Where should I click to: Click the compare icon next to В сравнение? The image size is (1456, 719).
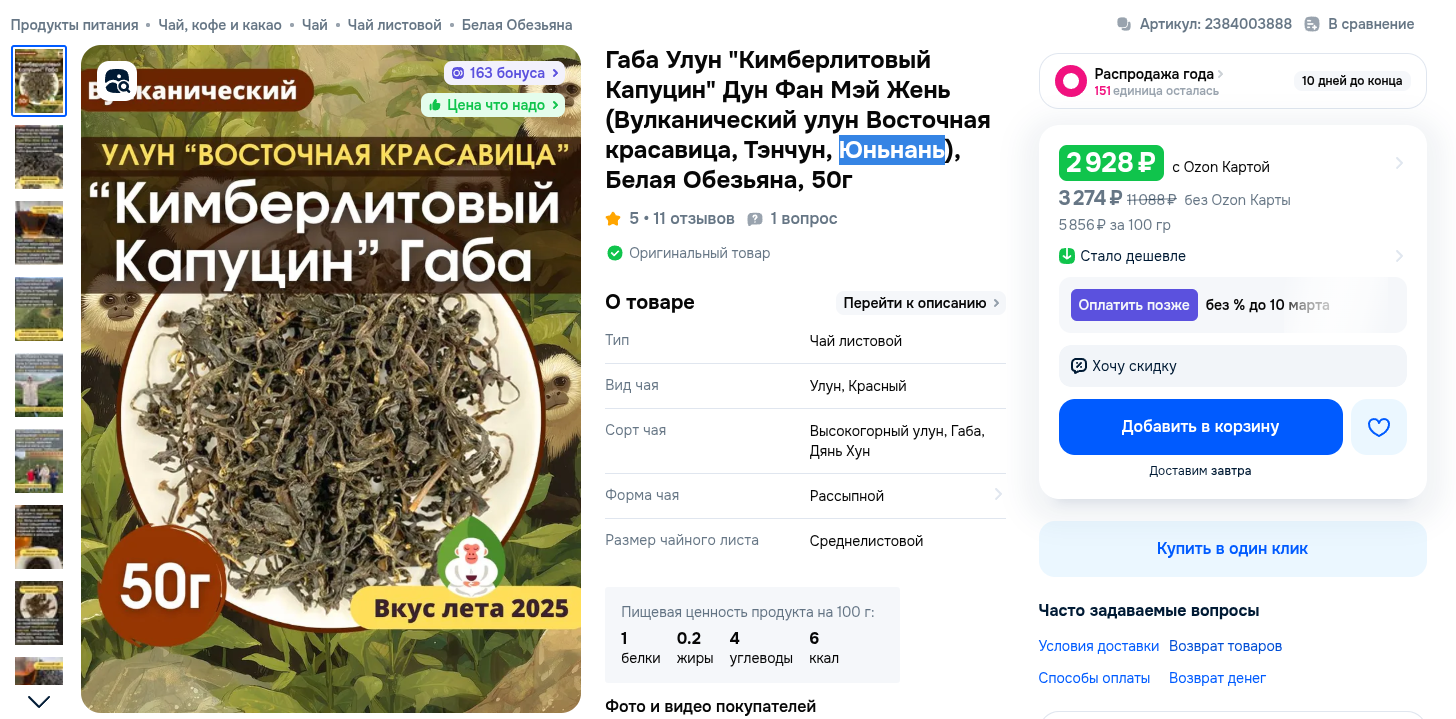coord(1313,24)
